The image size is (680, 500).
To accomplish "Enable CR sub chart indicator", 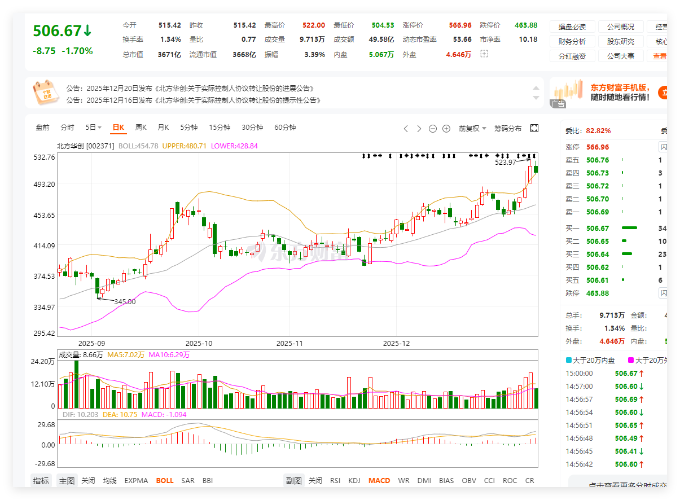I will point(530,480).
